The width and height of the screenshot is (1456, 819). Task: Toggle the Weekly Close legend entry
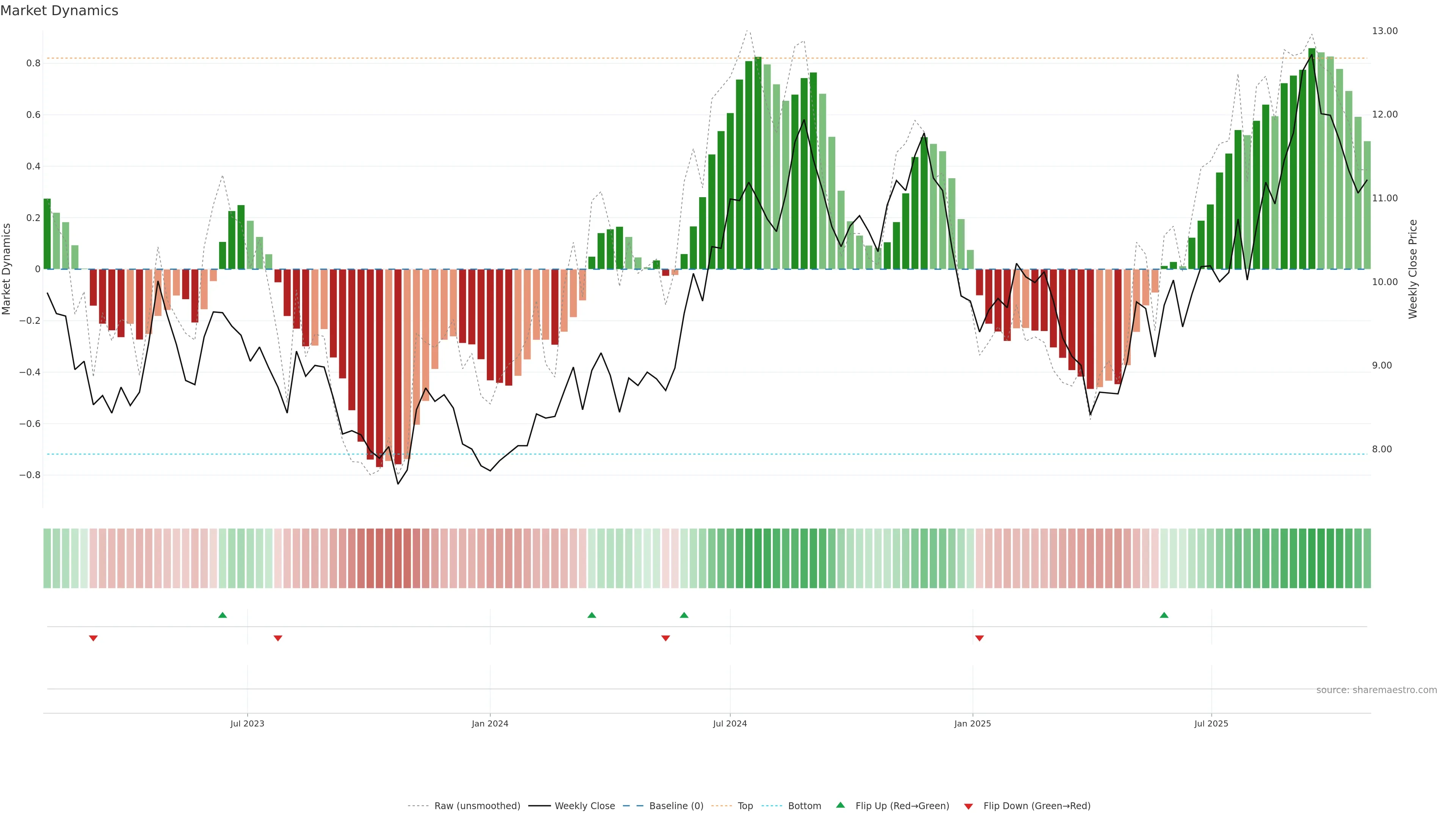[x=584, y=806]
